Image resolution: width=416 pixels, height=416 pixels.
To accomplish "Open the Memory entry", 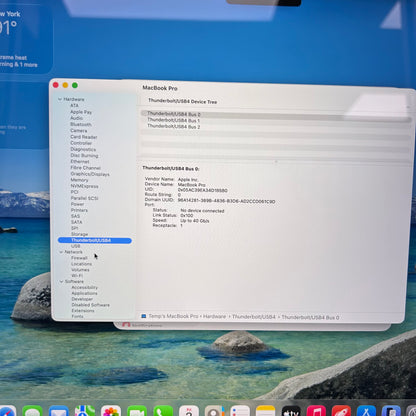I will click(79, 180).
